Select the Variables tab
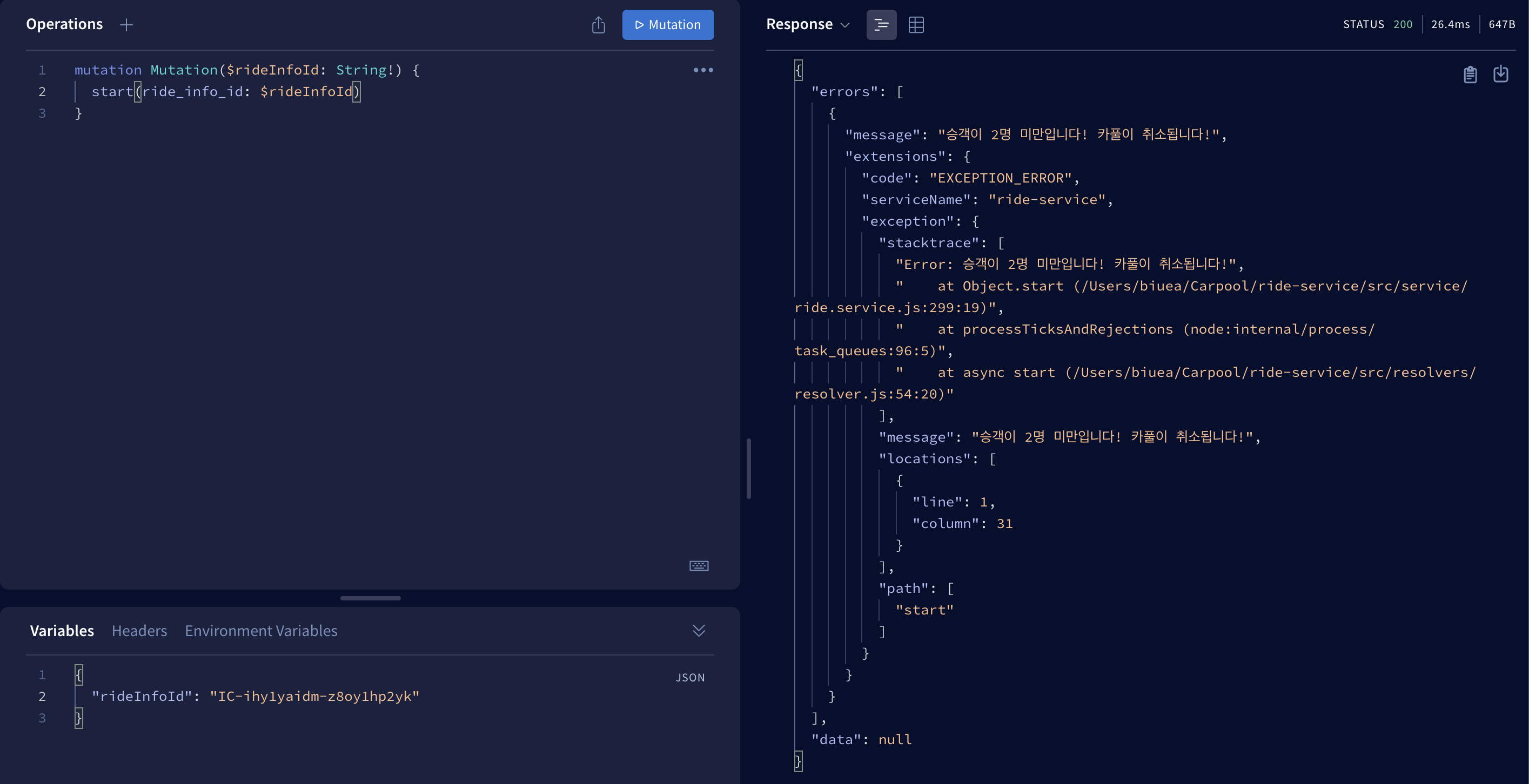The image size is (1529, 784). pos(62,631)
